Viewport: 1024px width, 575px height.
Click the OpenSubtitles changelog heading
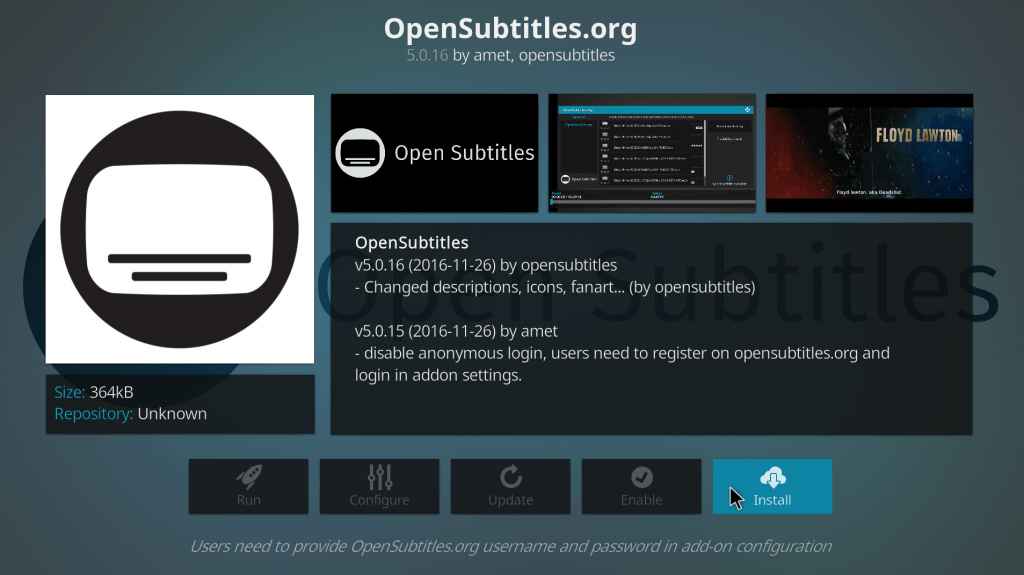[x=411, y=242]
